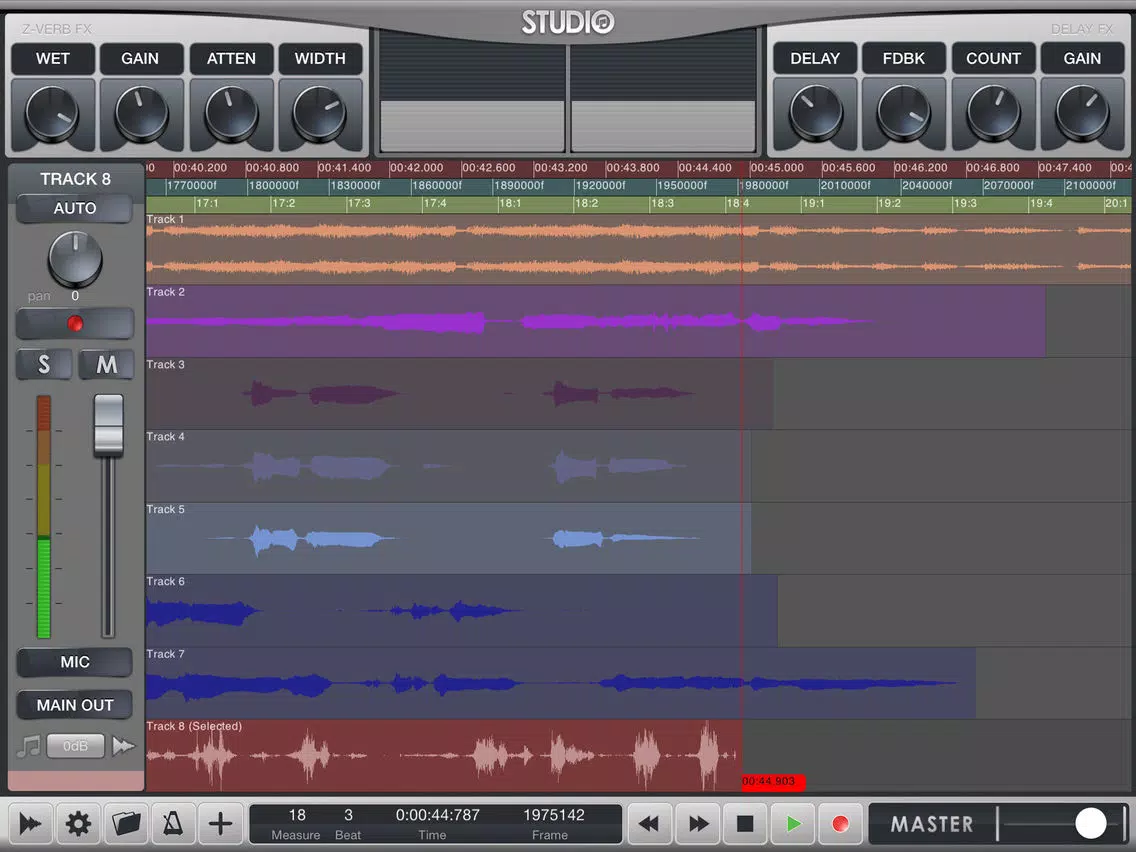
Task: Select Track 6 lane
Action: tap(462, 611)
